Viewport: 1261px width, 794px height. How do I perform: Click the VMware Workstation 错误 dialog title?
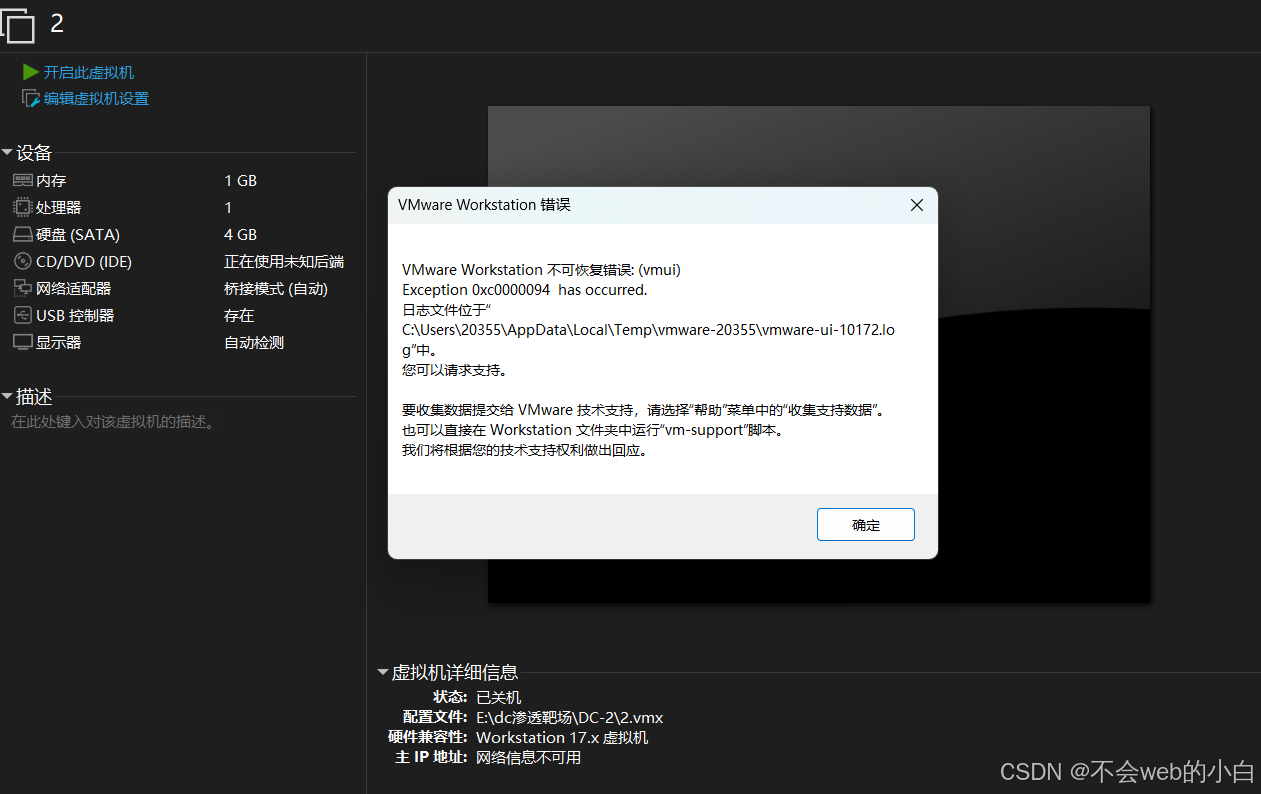point(484,205)
